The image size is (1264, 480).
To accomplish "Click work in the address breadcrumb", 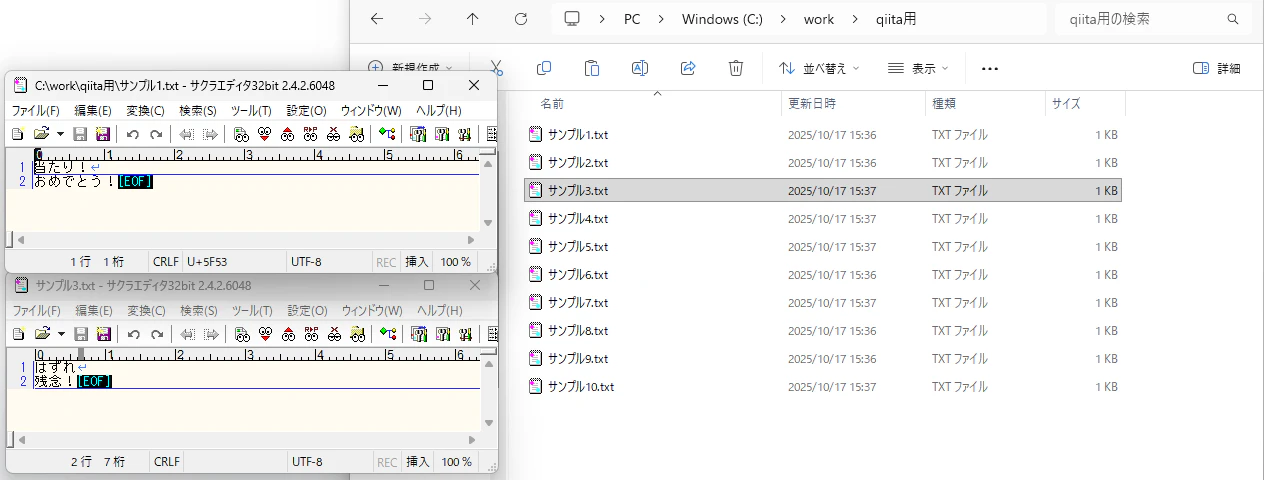I will point(819,19).
